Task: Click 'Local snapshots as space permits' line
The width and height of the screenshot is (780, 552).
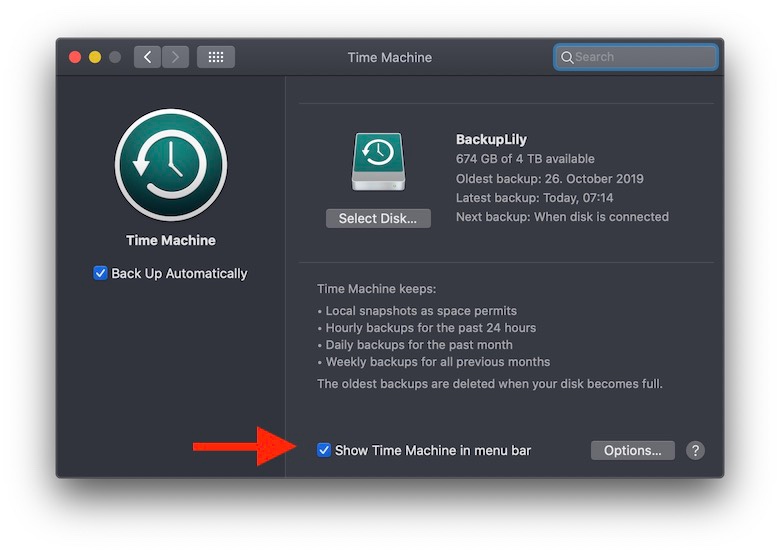Action: pyautogui.click(x=421, y=311)
